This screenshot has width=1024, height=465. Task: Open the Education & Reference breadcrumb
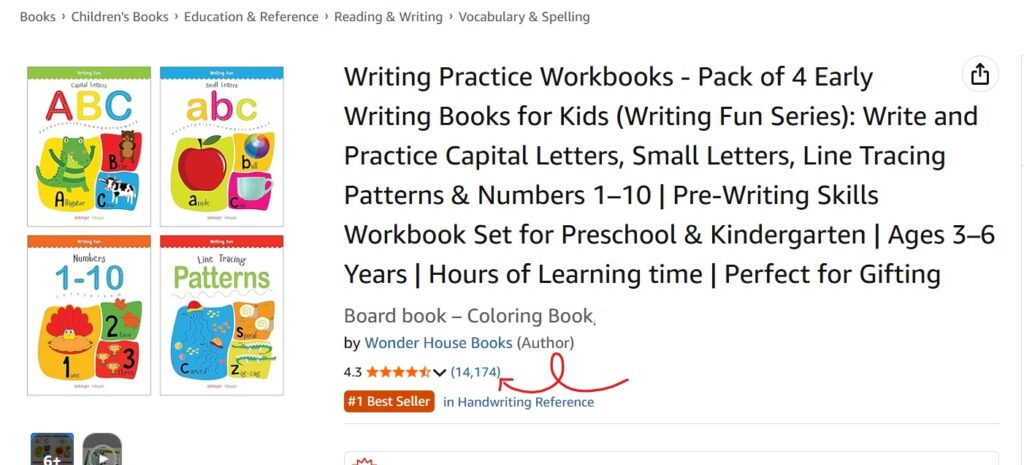click(x=251, y=17)
